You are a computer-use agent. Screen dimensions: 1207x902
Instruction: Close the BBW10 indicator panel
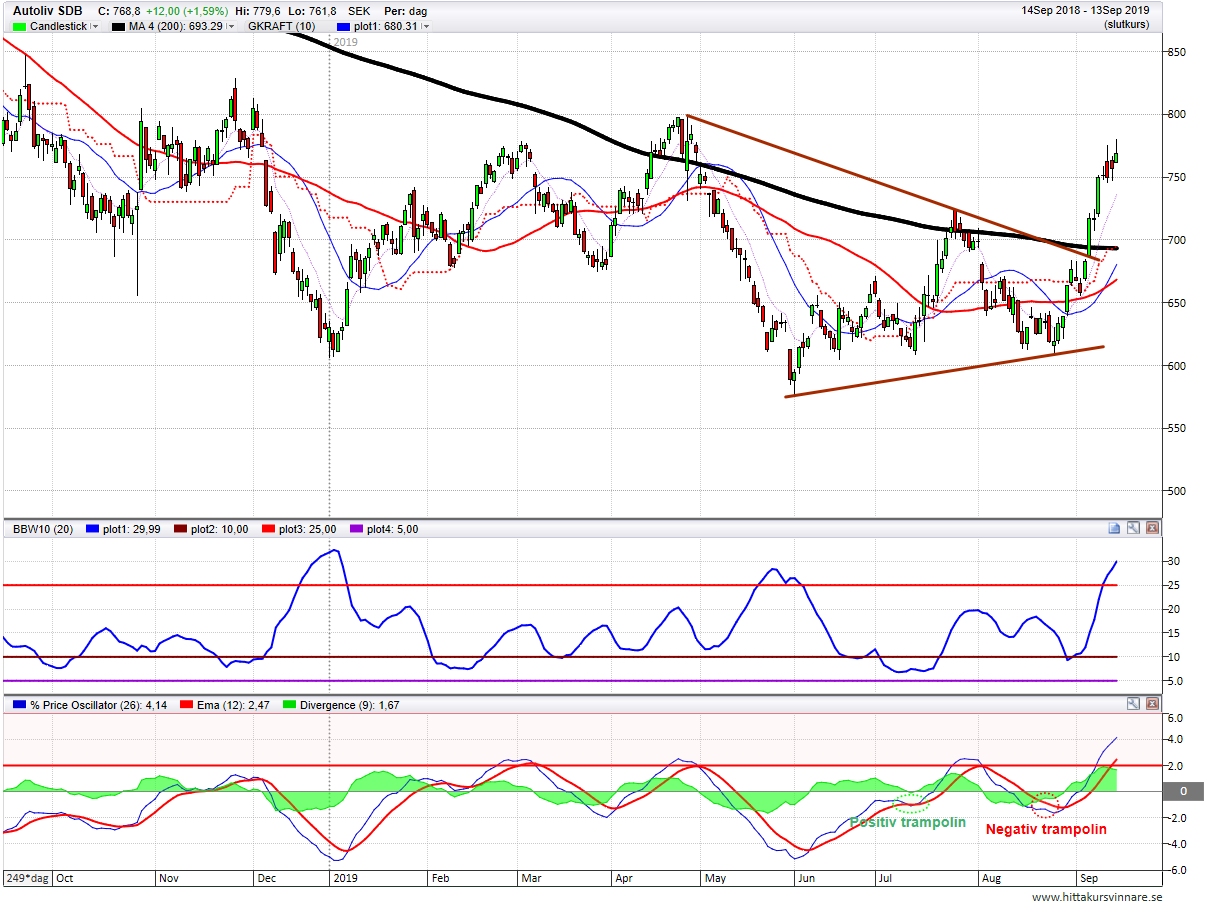(1152, 528)
